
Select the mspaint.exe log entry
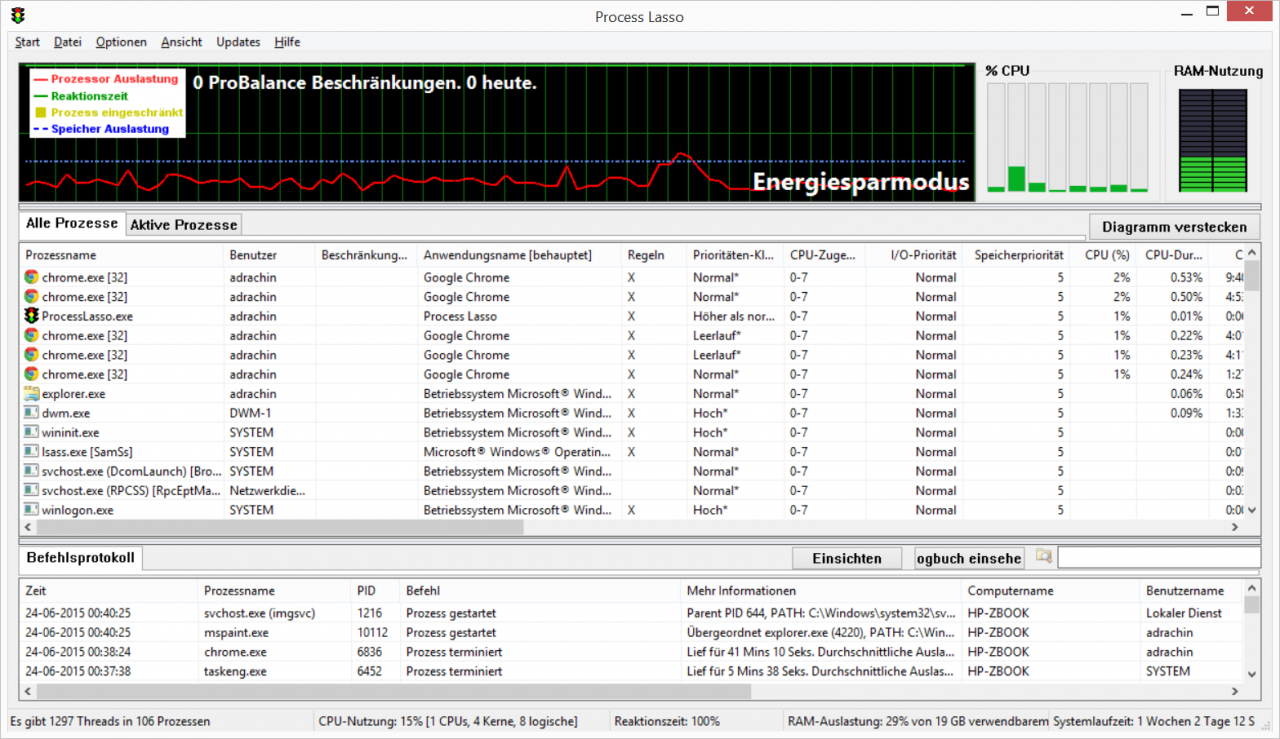632,632
